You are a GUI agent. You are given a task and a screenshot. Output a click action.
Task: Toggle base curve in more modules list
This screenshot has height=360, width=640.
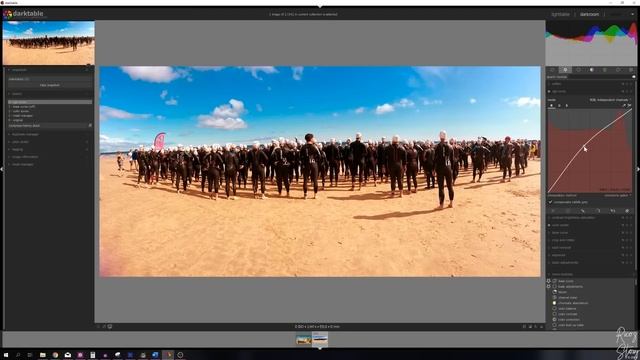coord(565,281)
